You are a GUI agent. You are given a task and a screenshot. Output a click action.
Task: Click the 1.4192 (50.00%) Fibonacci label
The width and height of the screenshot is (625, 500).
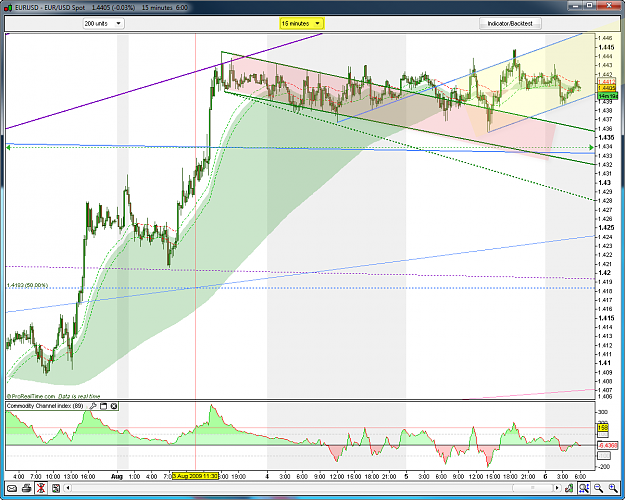(x=27, y=285)
